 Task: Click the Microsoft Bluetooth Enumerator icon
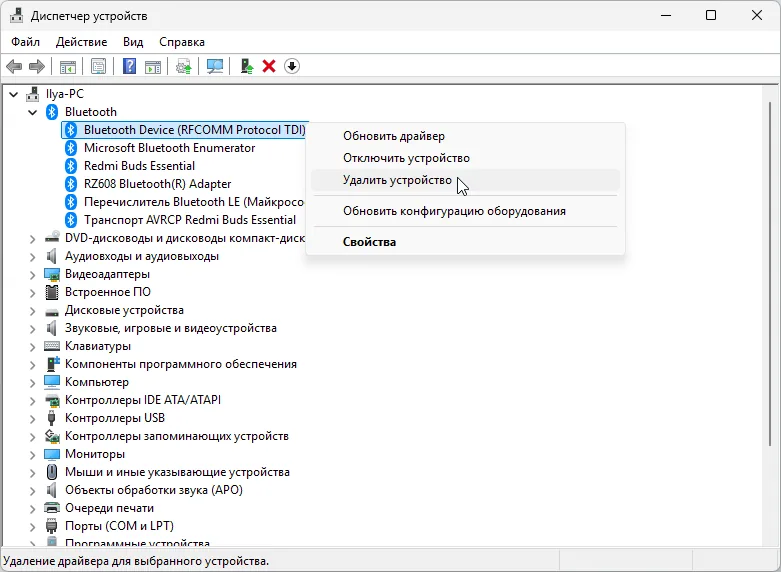coord(71,147)
